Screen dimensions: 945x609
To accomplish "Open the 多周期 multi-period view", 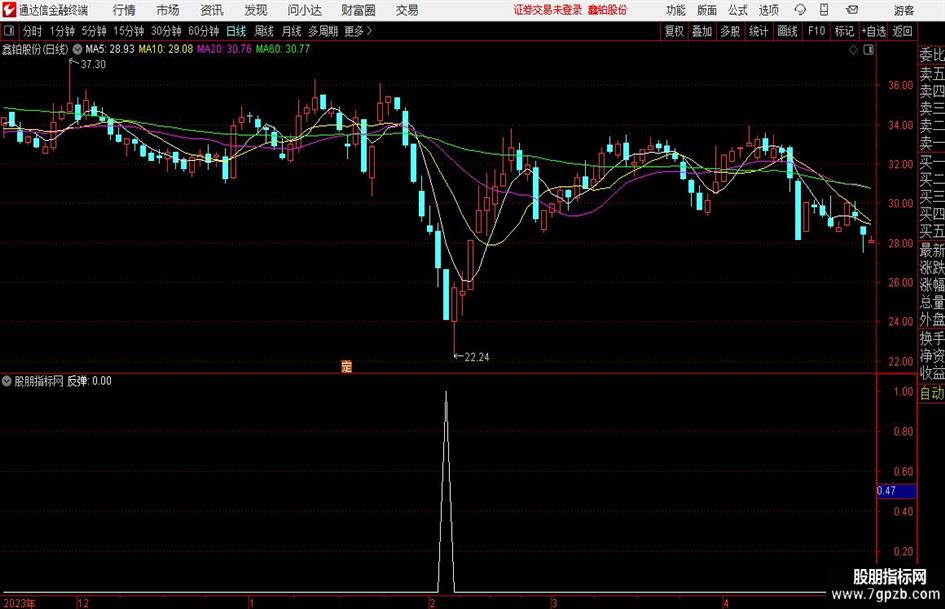I will pos(323,31).
